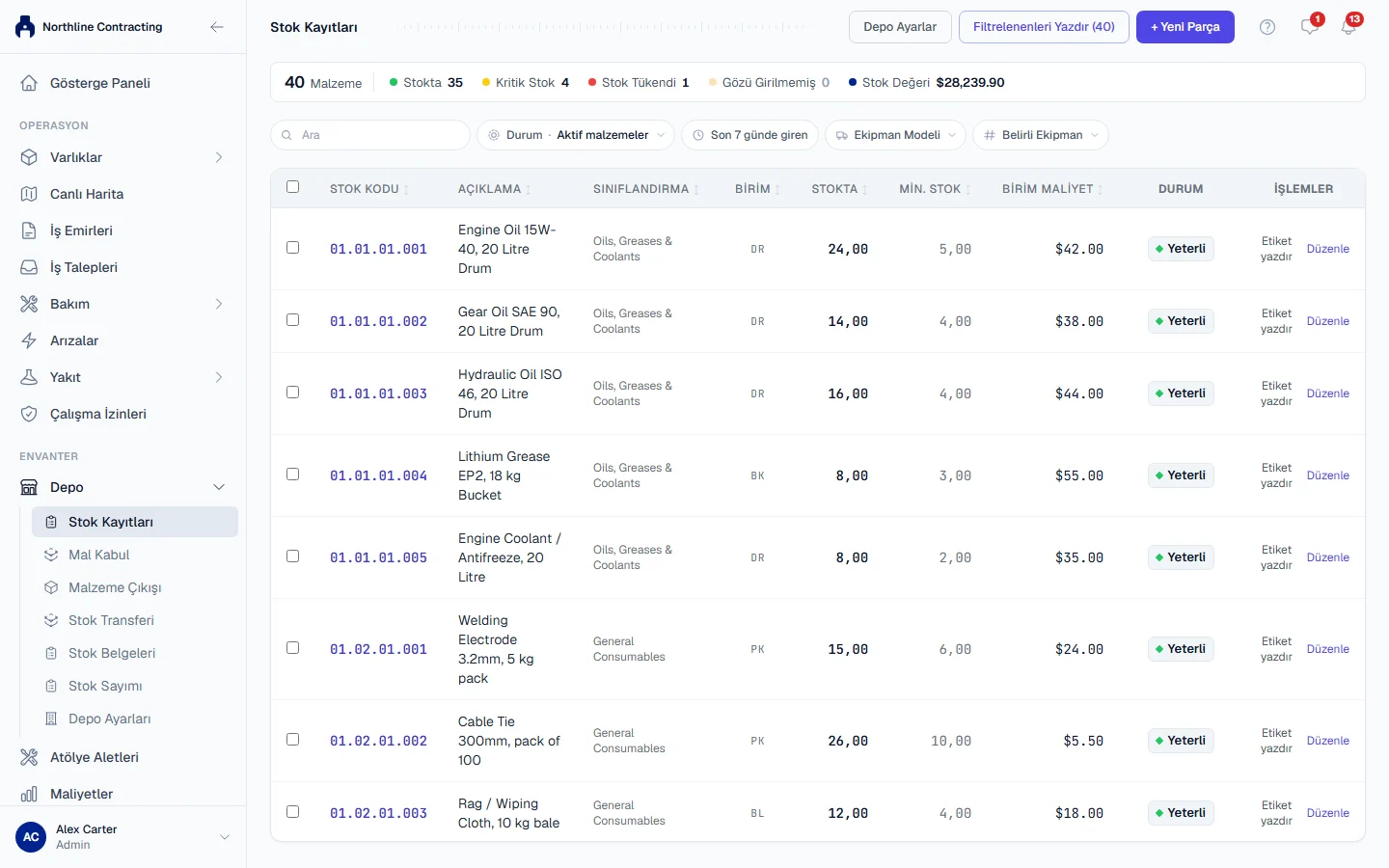Toggle the select-all checkbox in table header
The width and height of the screenshot is (1389, 868).
coord(293,187)
